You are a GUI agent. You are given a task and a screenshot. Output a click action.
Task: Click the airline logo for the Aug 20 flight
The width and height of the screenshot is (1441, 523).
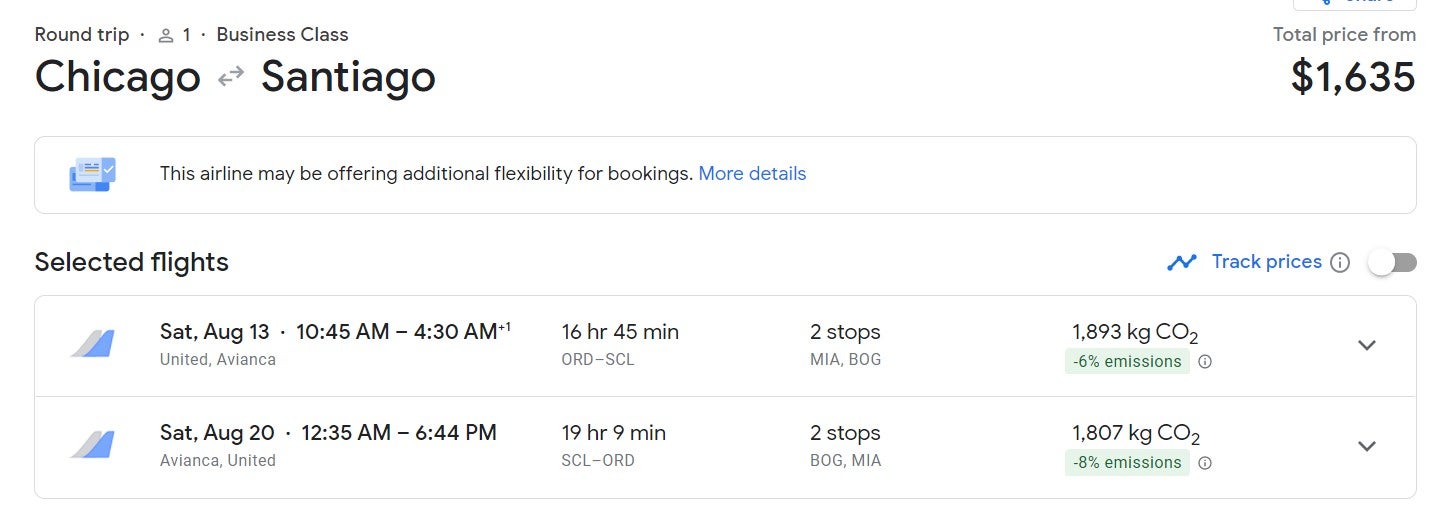point(93,445)
